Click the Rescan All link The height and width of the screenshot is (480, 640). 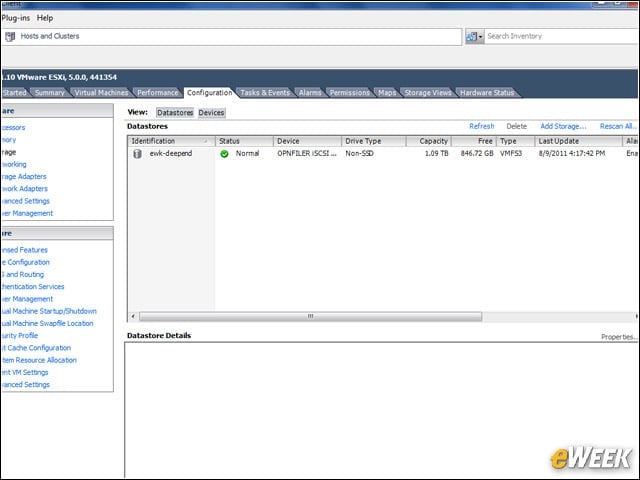tap(618, 126)
